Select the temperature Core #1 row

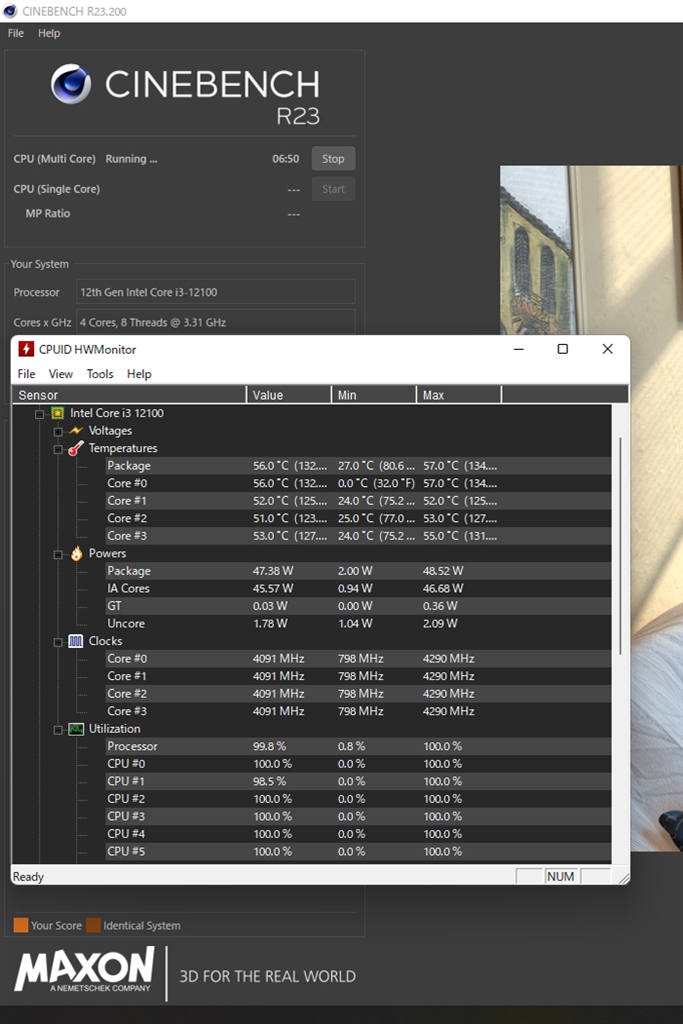pyautogui.click(x=358, y=501)
